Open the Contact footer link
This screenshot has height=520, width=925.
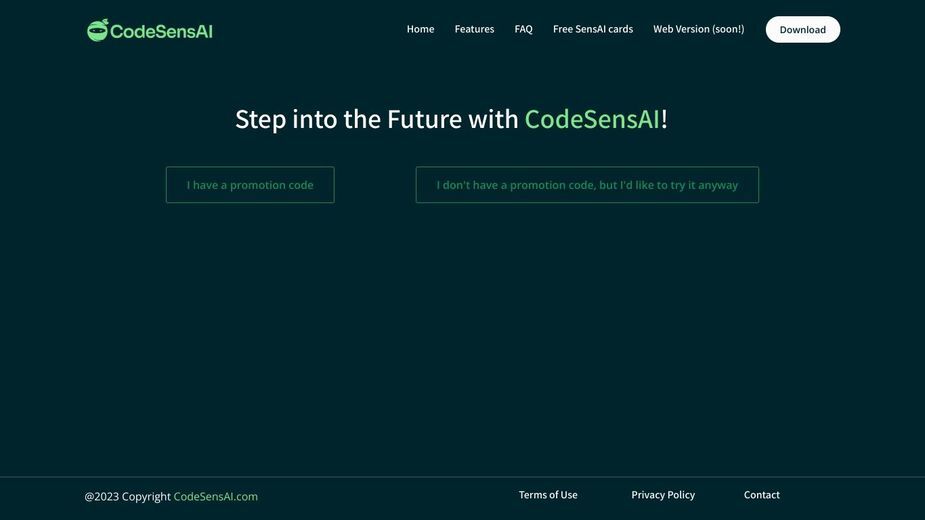[762, 495]
